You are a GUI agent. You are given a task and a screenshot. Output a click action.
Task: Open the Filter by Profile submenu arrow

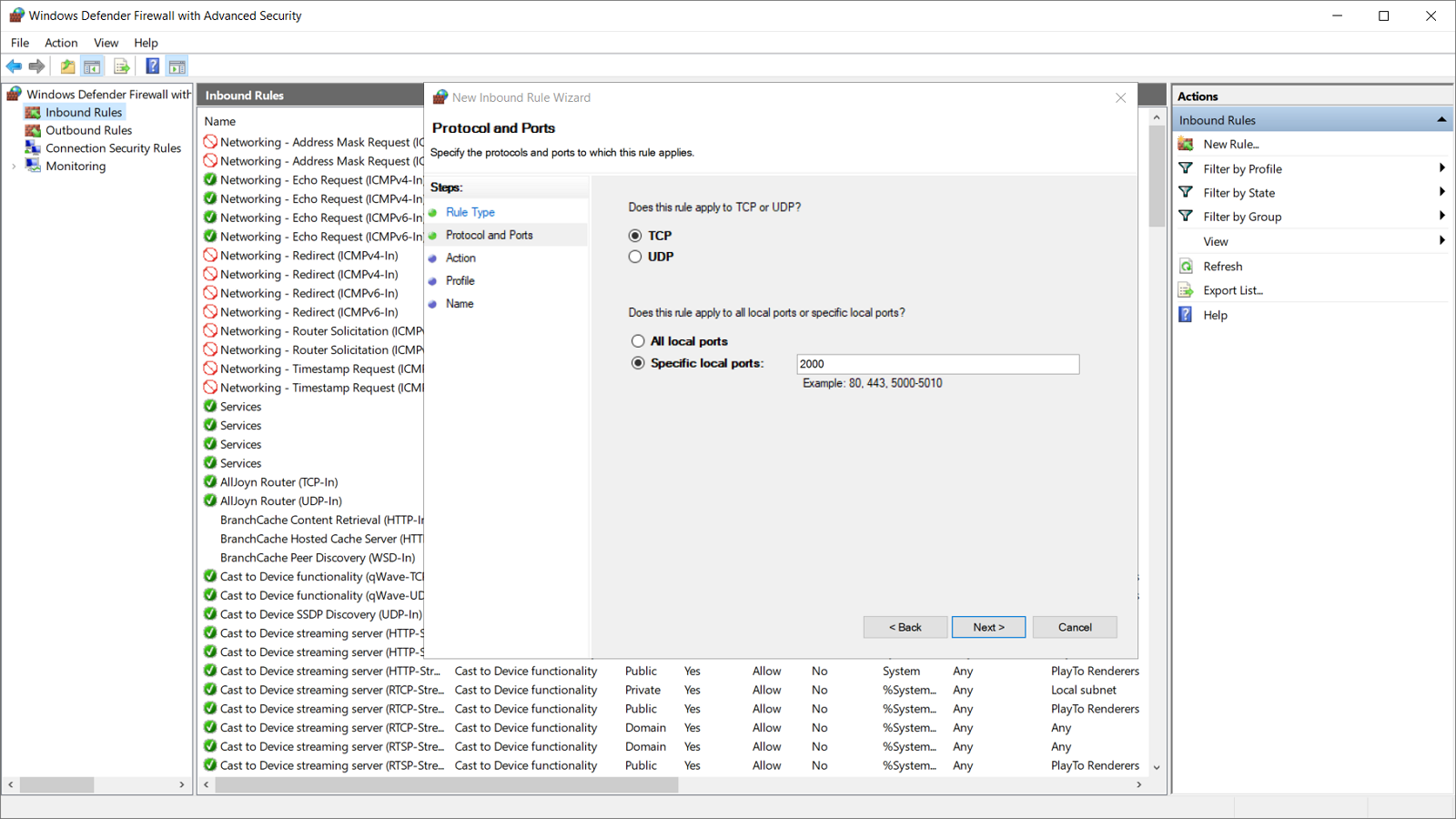pyautogui.click(x=1442, y=168)
